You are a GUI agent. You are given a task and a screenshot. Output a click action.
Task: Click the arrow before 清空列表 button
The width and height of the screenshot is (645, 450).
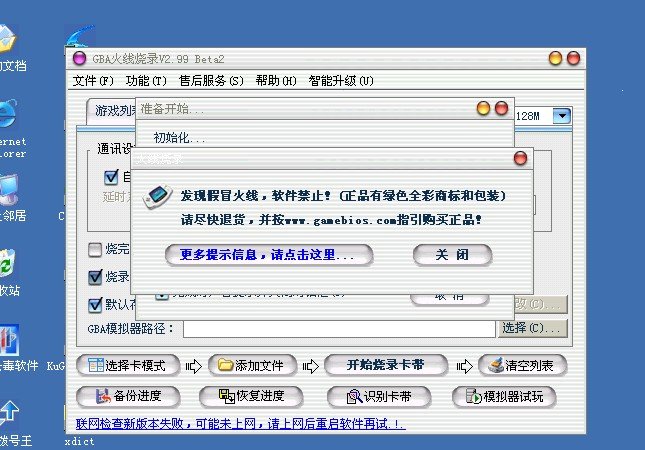[x=464, y=366]
